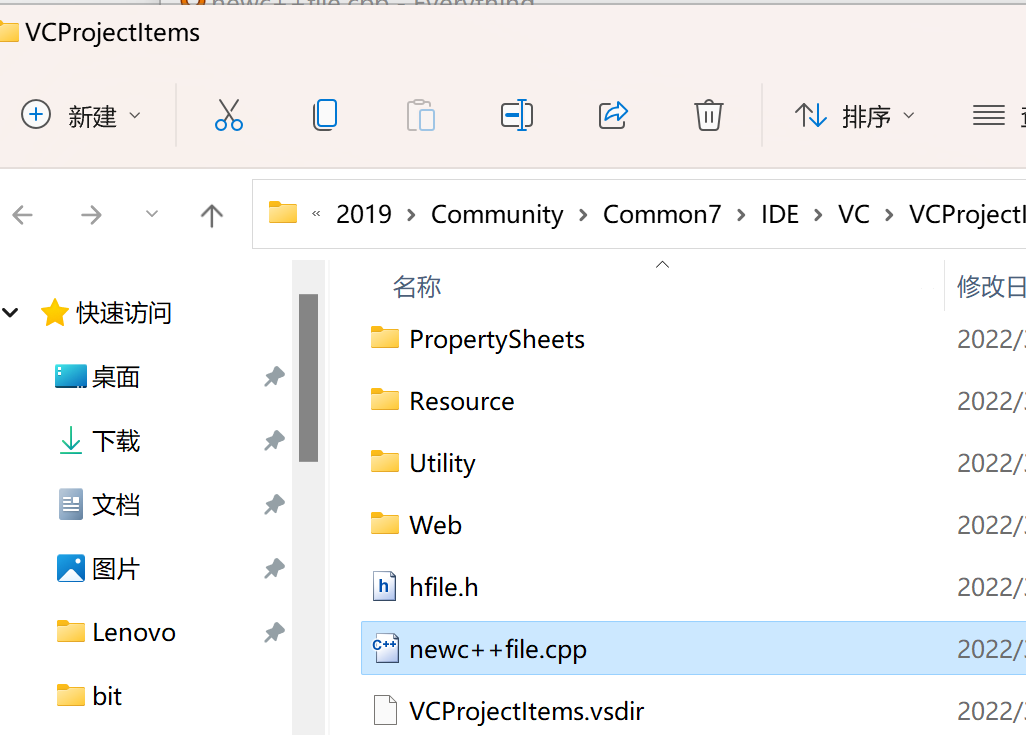The height and width of the screenshot is (735, 1026).
Task: Open the 新建 (New) menu
Action: pos(81,115)
